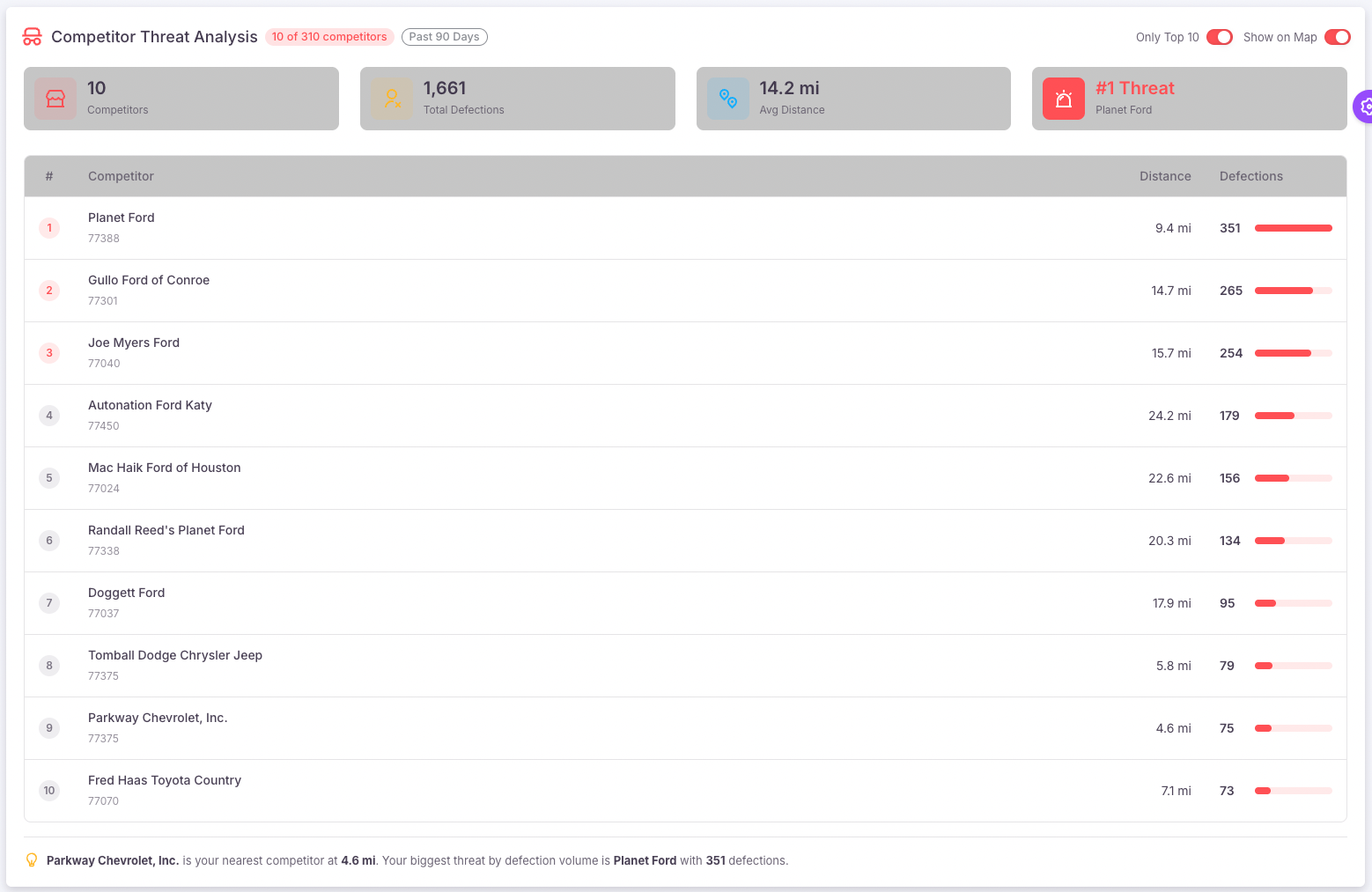Open the purple settings gear on the right edge
1372x892 pixels.
[x=1365, y=107]
